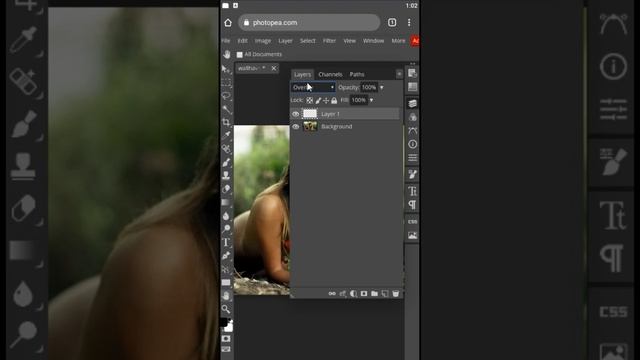Switch to the Paths tab

coord(357,74)
